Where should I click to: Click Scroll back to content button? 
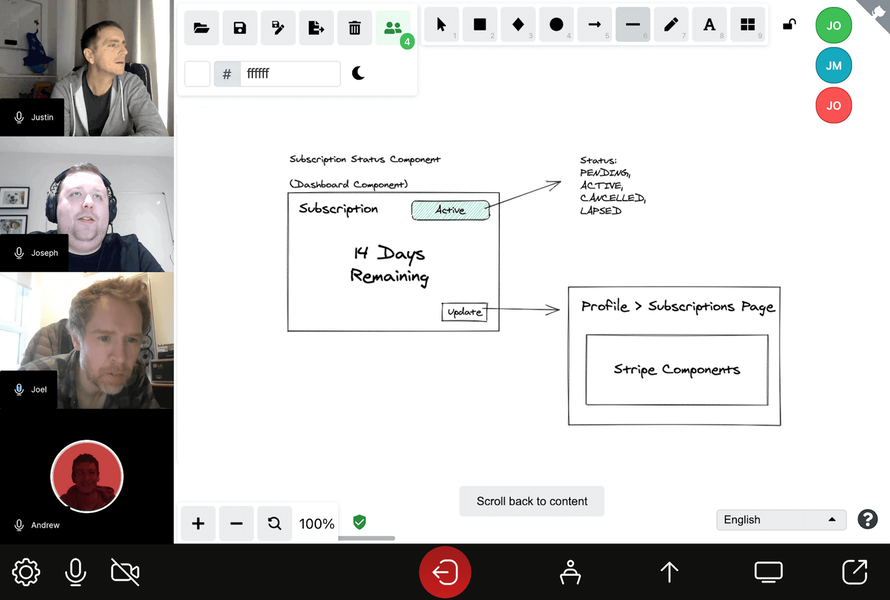[532, 501]
